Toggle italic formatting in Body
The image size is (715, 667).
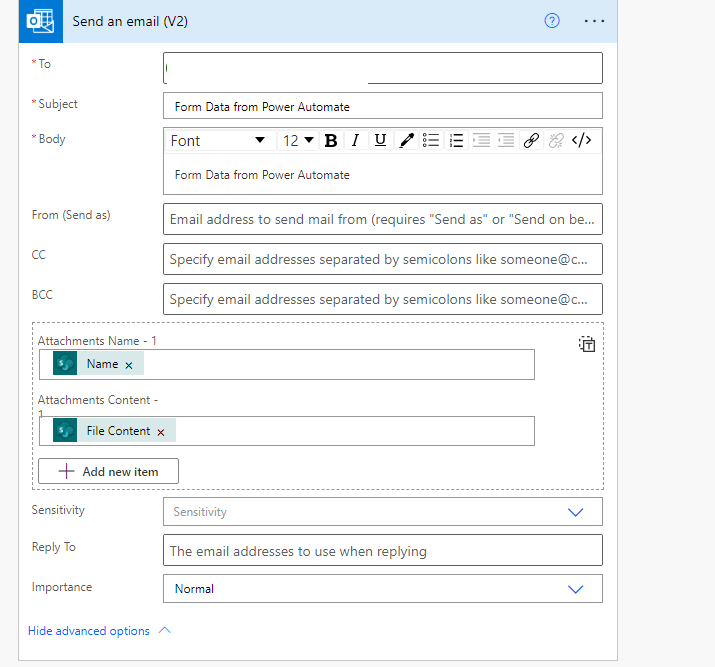tap(355, 141)
